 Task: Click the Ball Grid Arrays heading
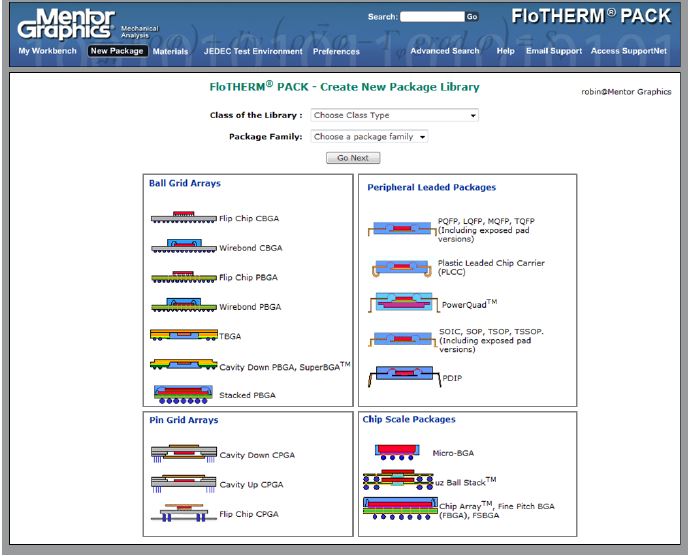pyautogui.click(x=185, y=183)
